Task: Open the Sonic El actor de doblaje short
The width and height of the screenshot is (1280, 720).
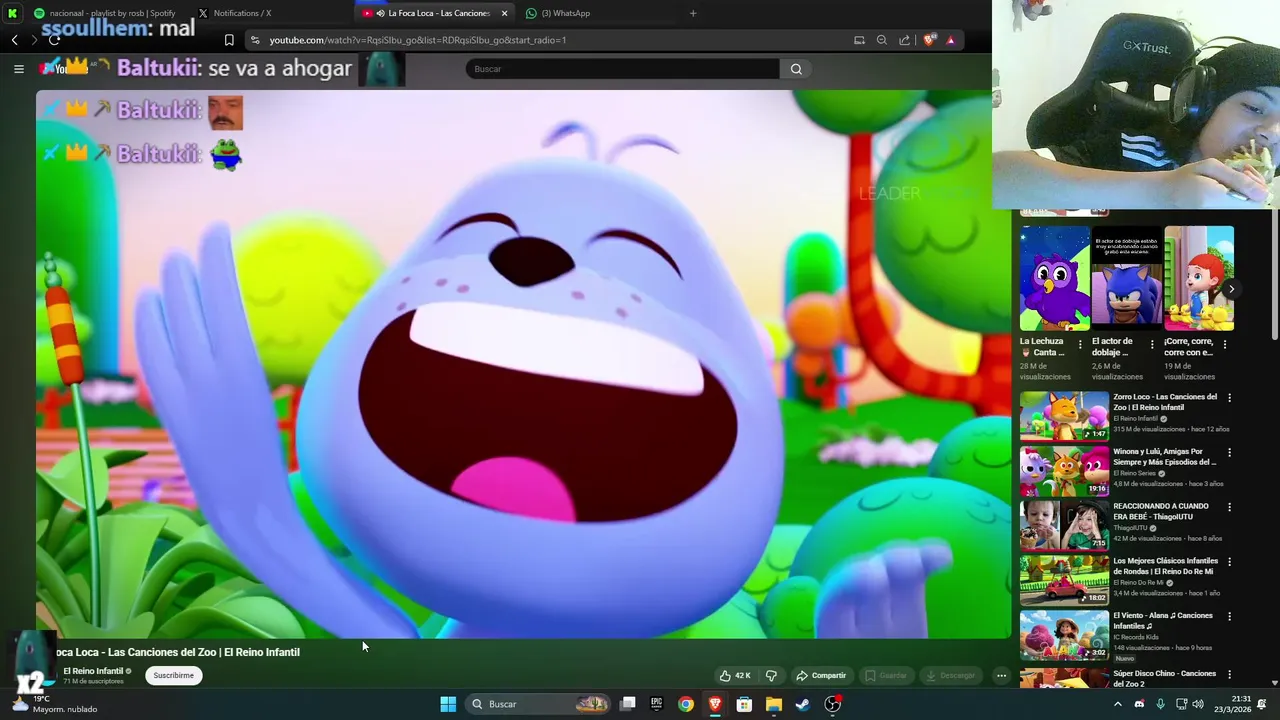Action: (x=1126, y=278)
